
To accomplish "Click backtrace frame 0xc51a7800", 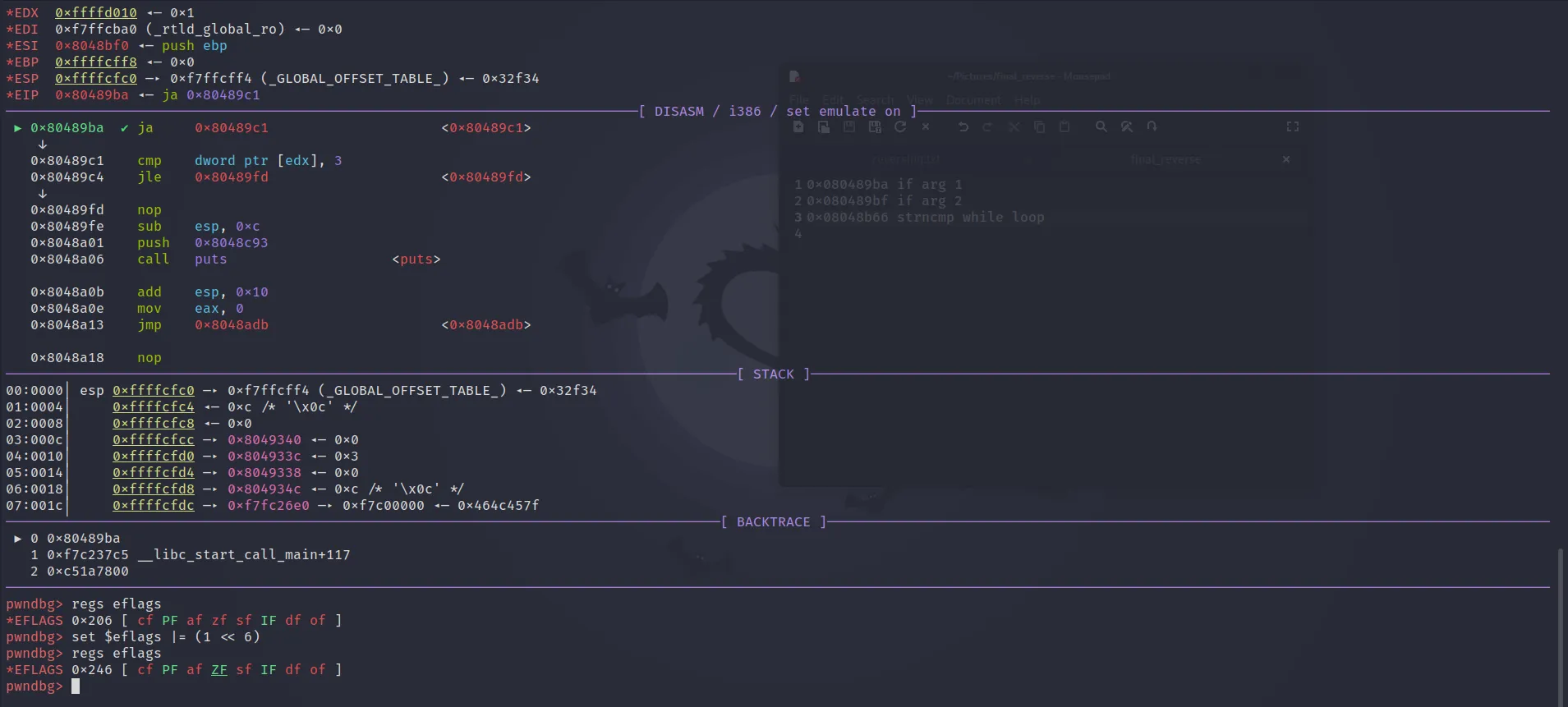I will coord(88,572).
